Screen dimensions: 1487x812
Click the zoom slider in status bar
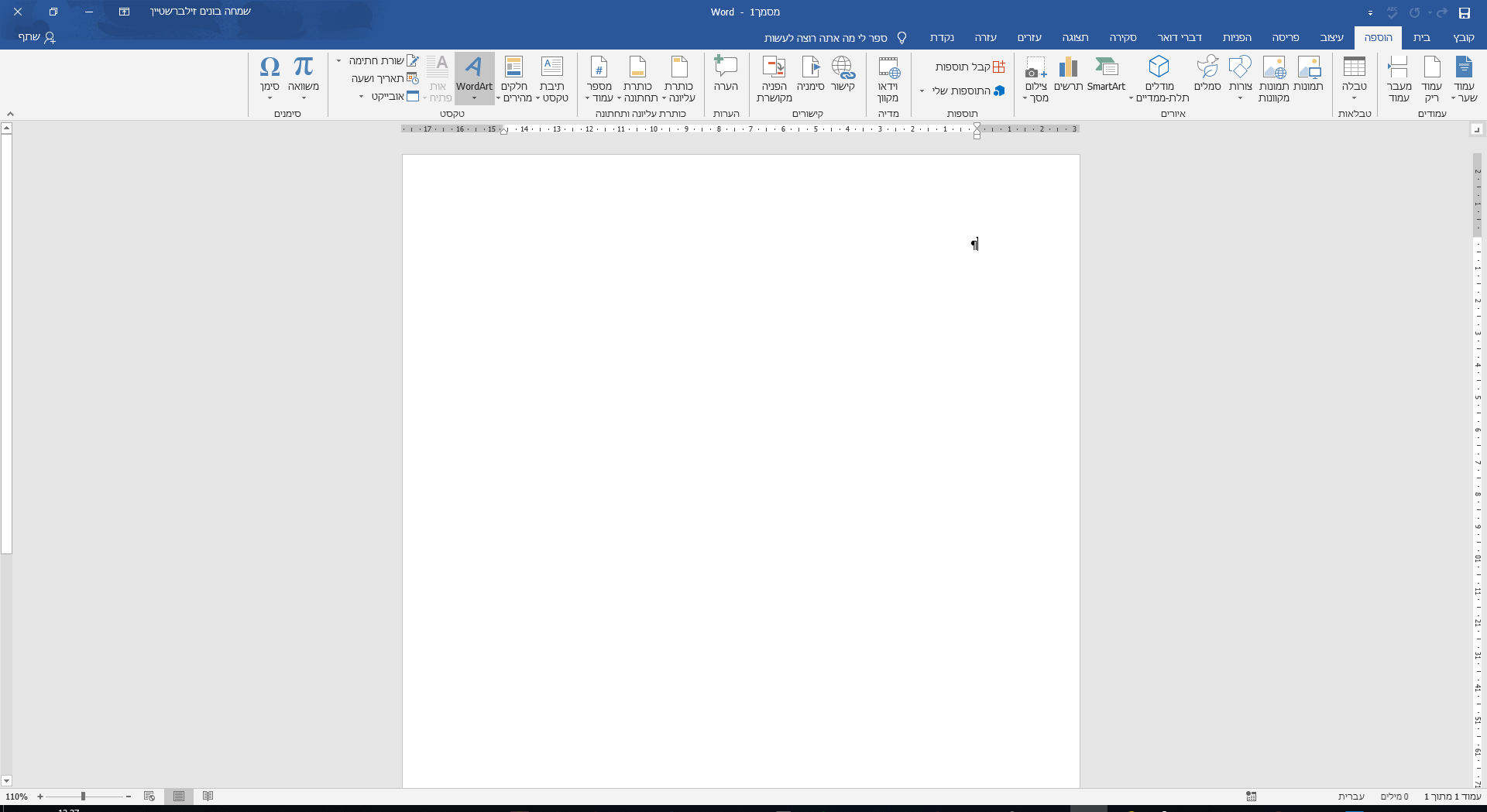coord(84,796)
